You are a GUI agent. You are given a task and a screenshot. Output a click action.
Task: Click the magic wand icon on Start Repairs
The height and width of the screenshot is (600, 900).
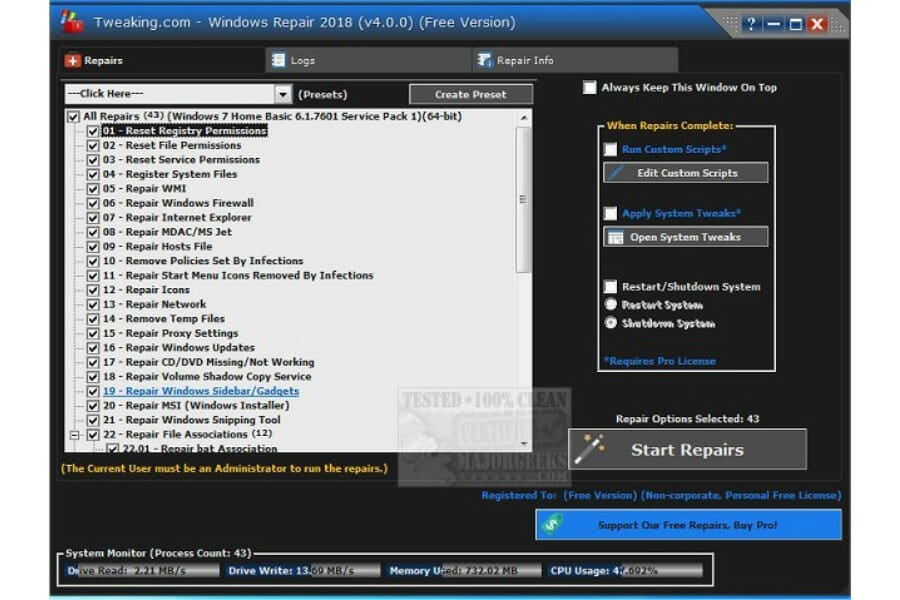589,449
